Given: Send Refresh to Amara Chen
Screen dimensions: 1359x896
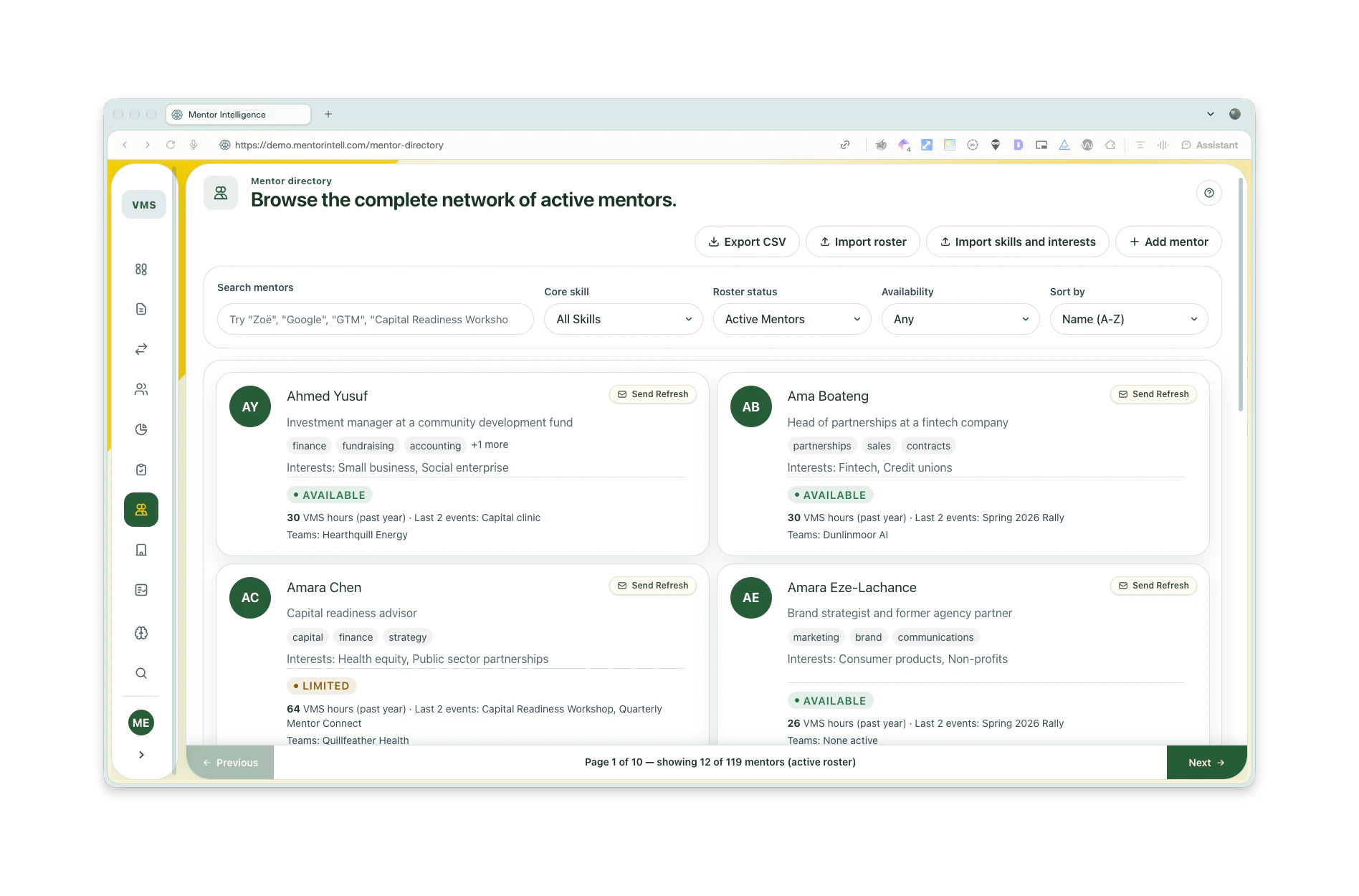Looking at the screenshot, I should (x=653, y=586).
